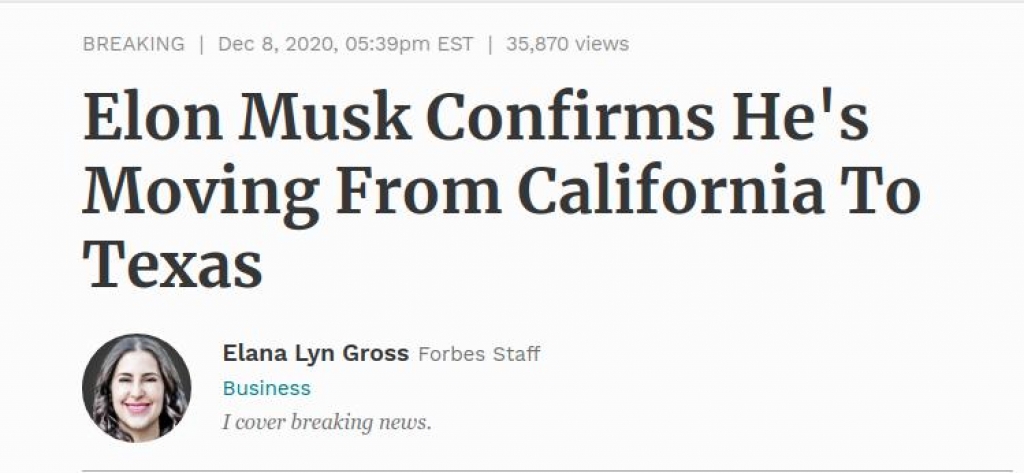Click the BREAKING label above headline

(x=134, y=44)
